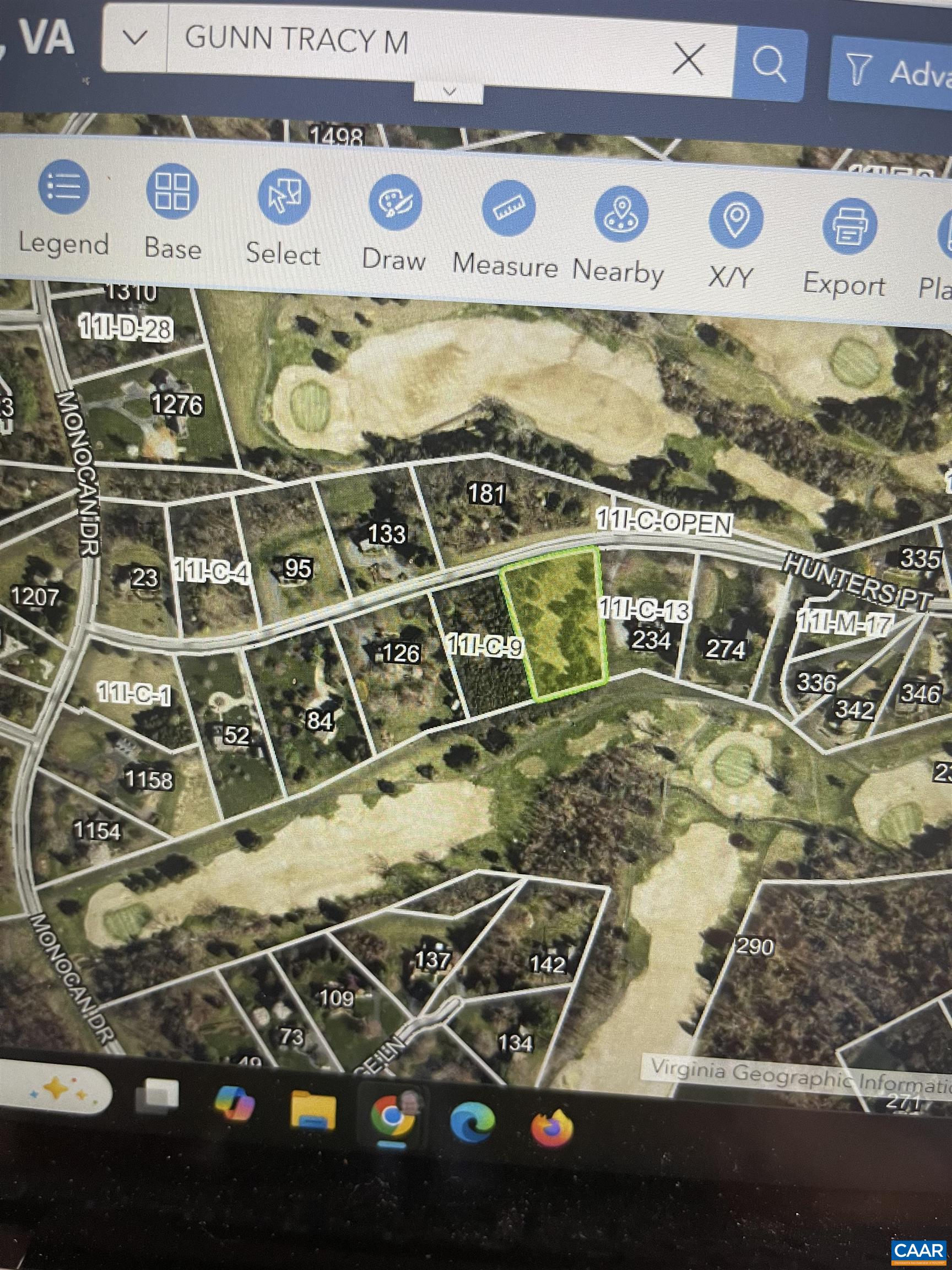The image size is (952, 1270).
Task: Open the Legend panel
Action: coord(63,188)
